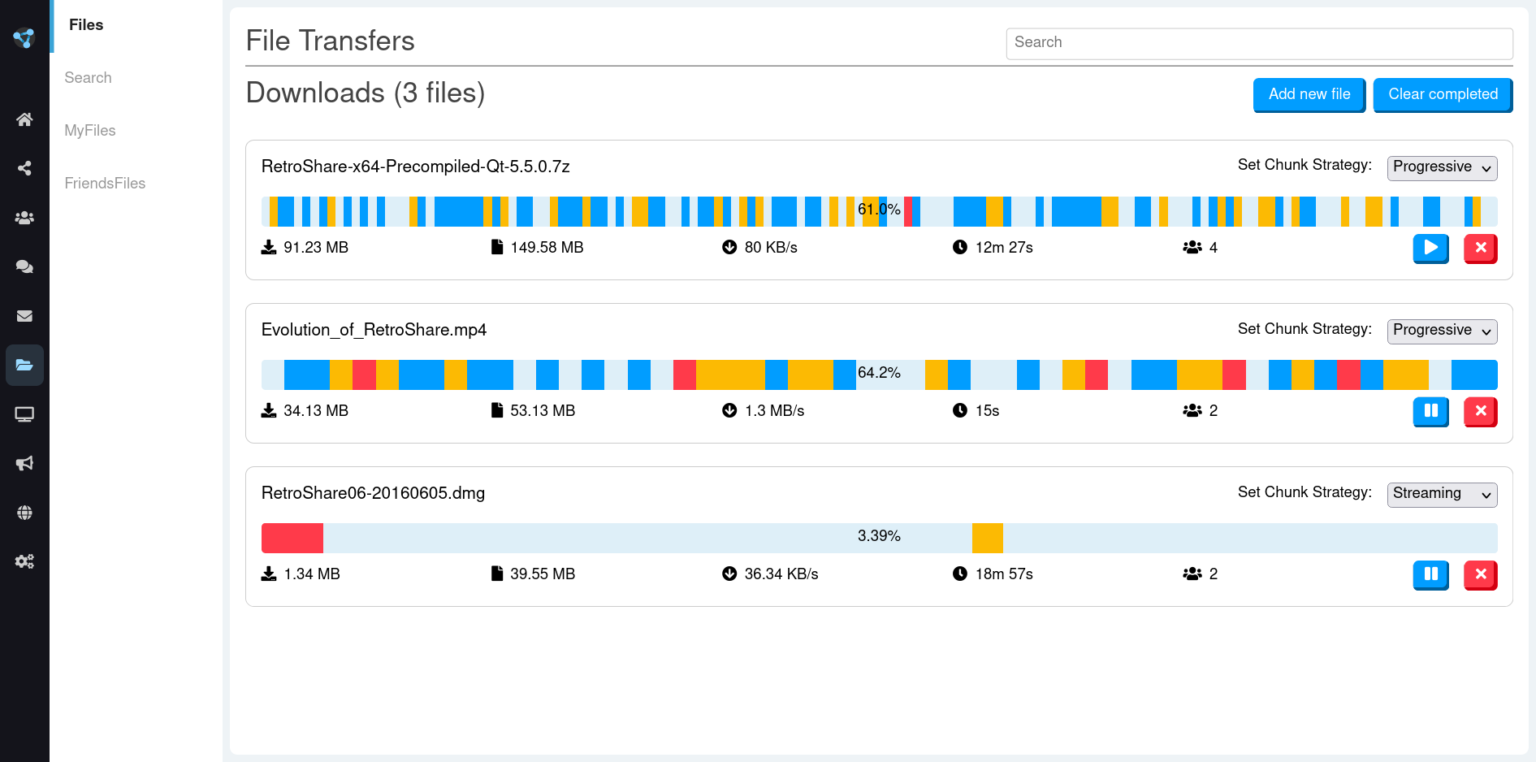The image size is (1536, 762).
Task: Open the gears config icon in sidebar
Action: pos(24,562)
